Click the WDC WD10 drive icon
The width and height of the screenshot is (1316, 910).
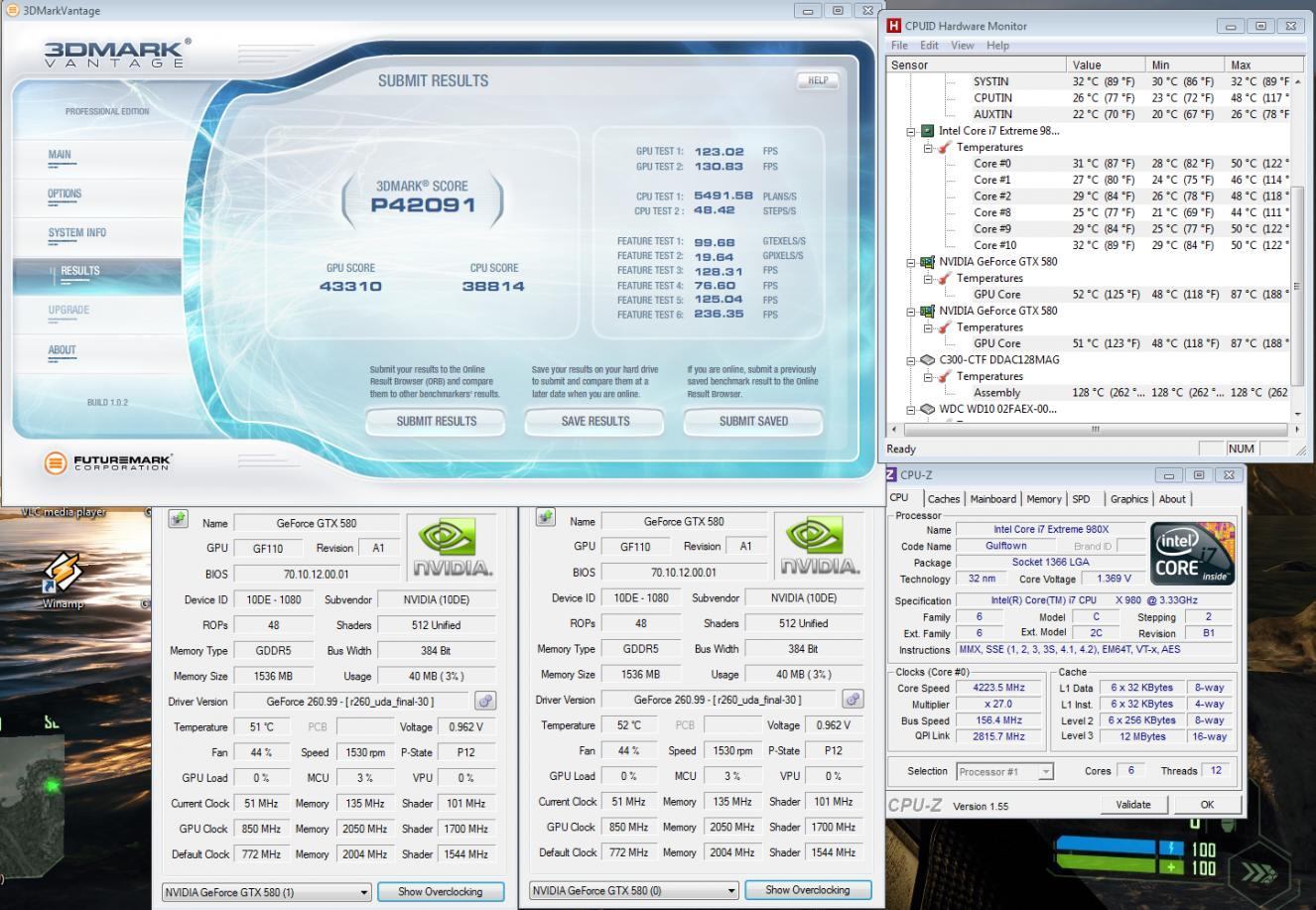pos(927,409)
